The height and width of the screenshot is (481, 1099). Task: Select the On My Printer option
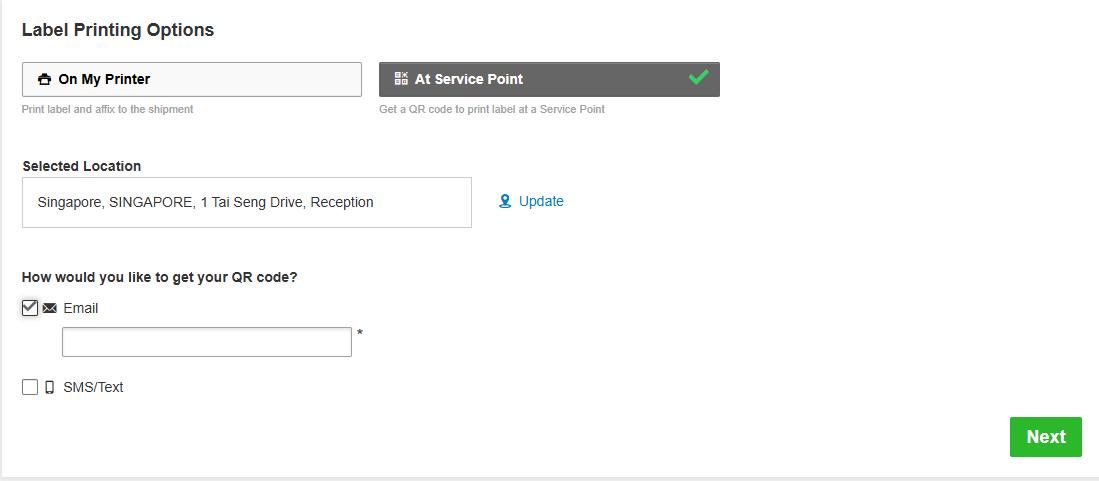(192, 79)
